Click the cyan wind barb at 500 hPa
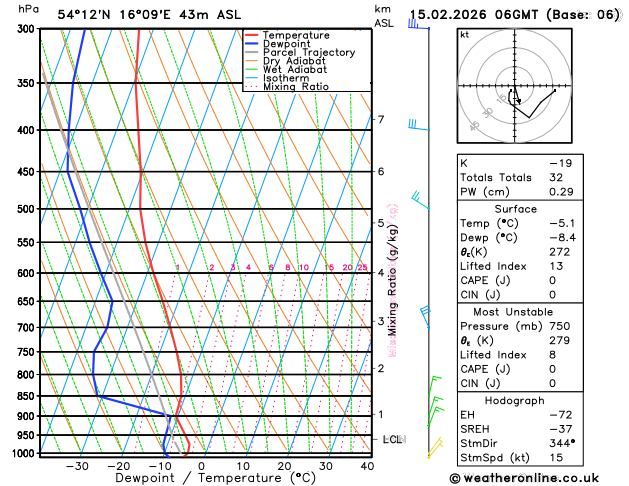This screenshot has width=629, height=486. coord(420,200)
